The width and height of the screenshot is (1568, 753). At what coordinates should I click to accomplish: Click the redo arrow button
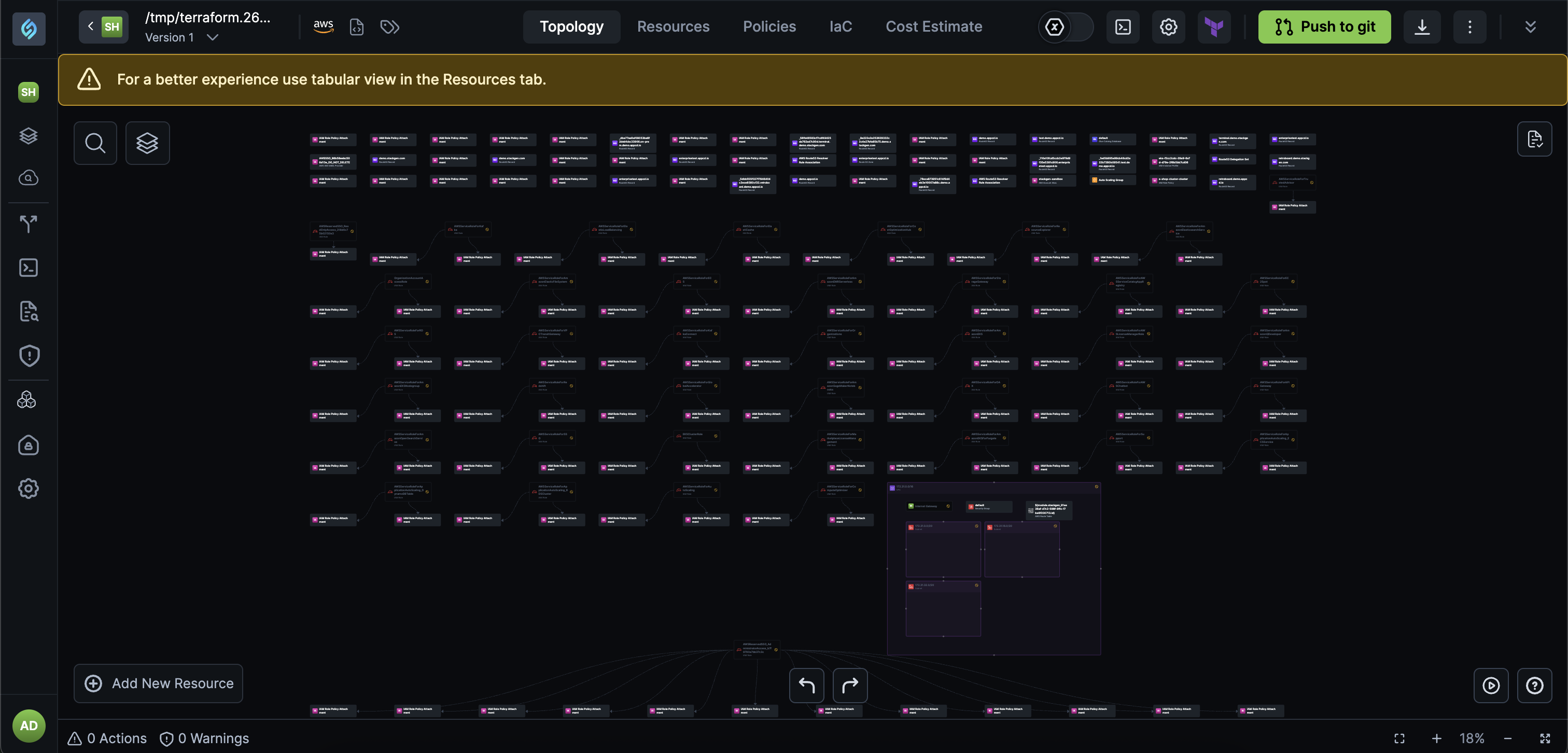tap(850, 686)
